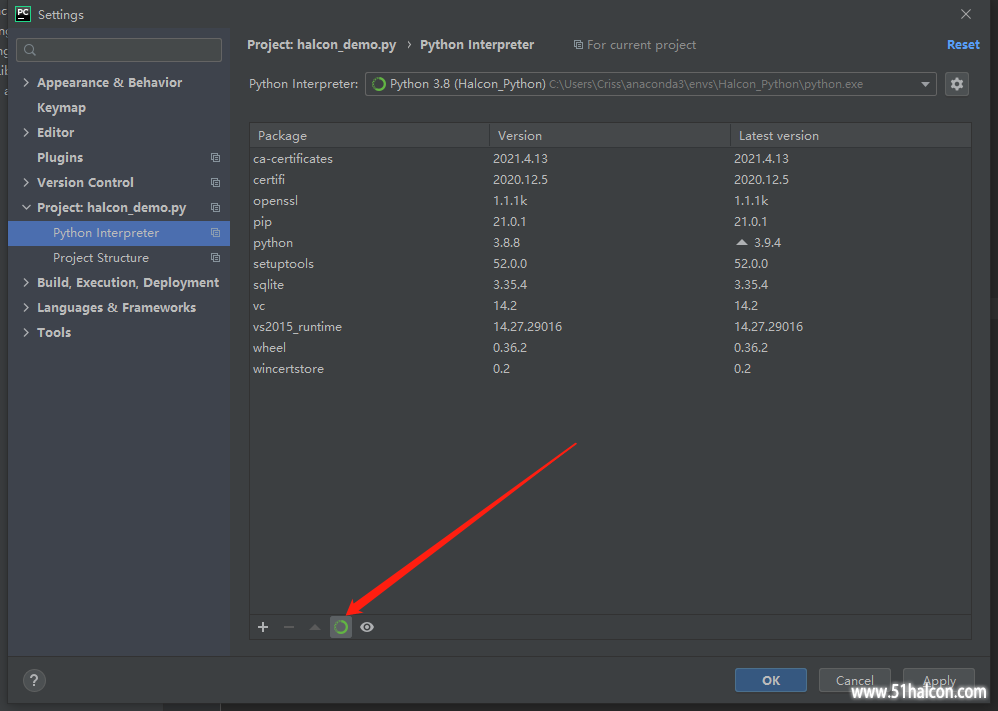
Task: Expand the Editor section
Action: click(26, 132)
